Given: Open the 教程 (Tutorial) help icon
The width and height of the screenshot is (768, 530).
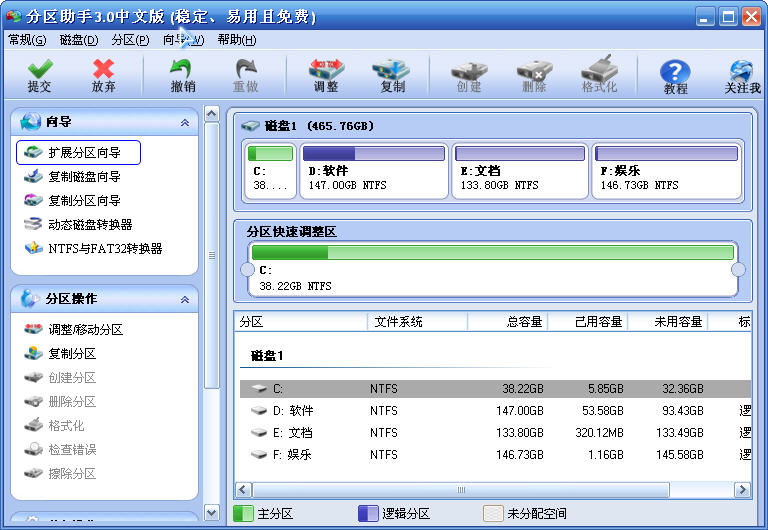Looking at the screenshot, I should tap(675, 72).
